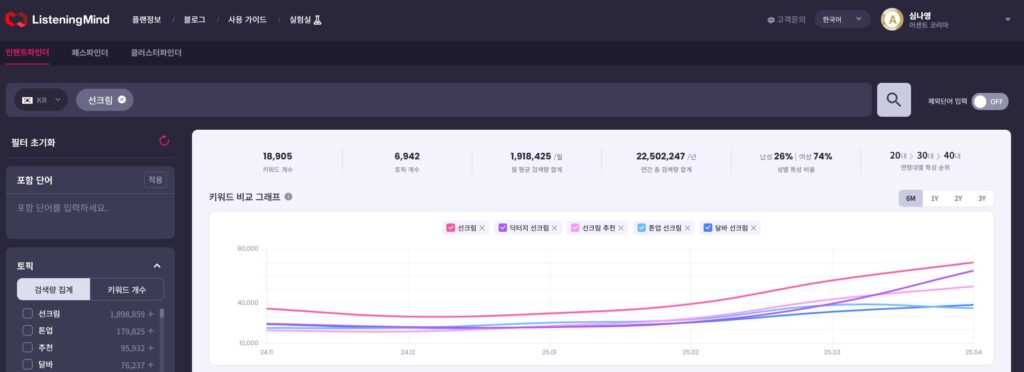The width and height of the screenshot is (1024, 372).
Task: Toggle the 제외단어 입력 OFF switch
Action: click(x=989, y=101)
